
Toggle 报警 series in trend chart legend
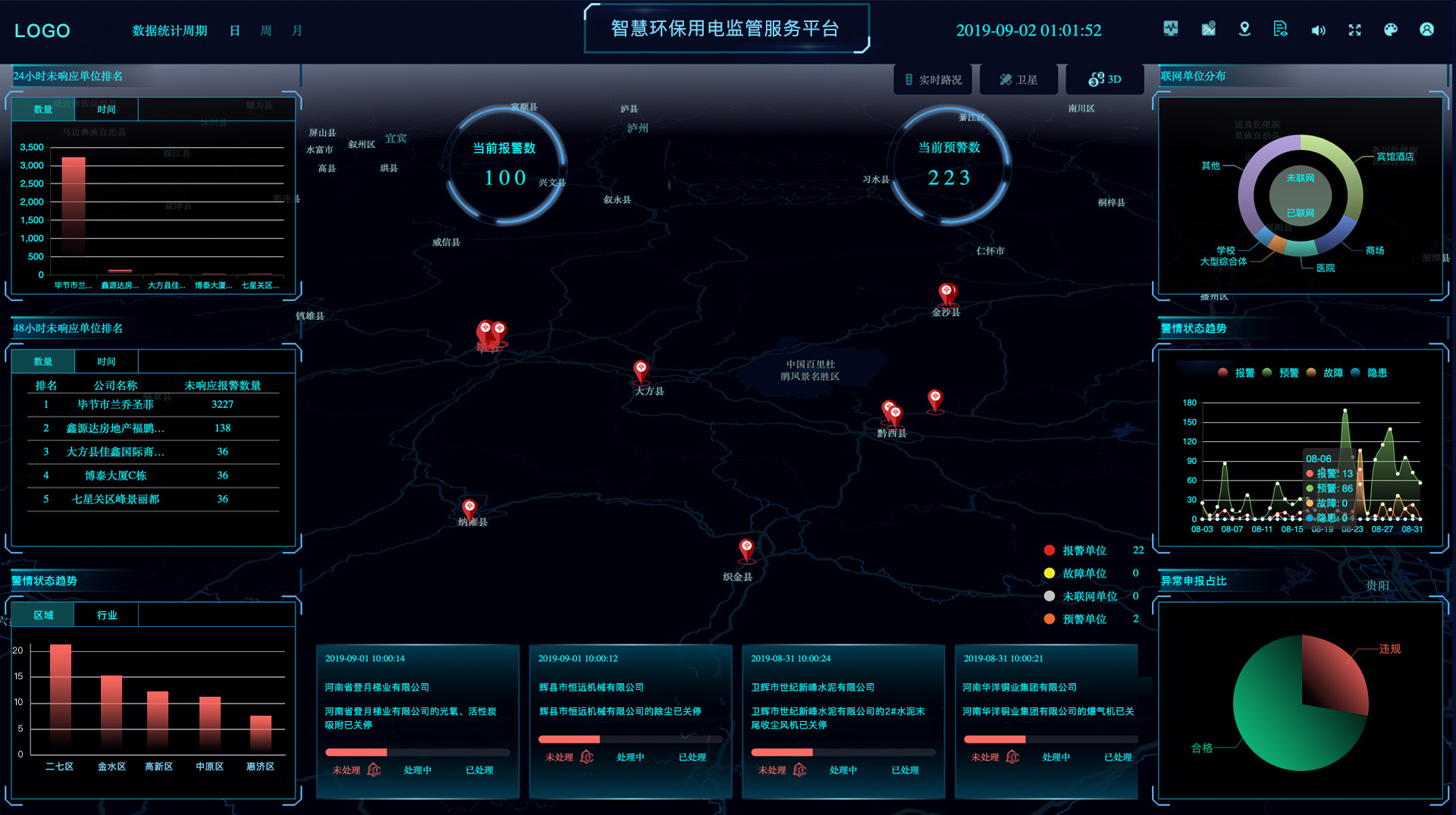(1235, 372)
